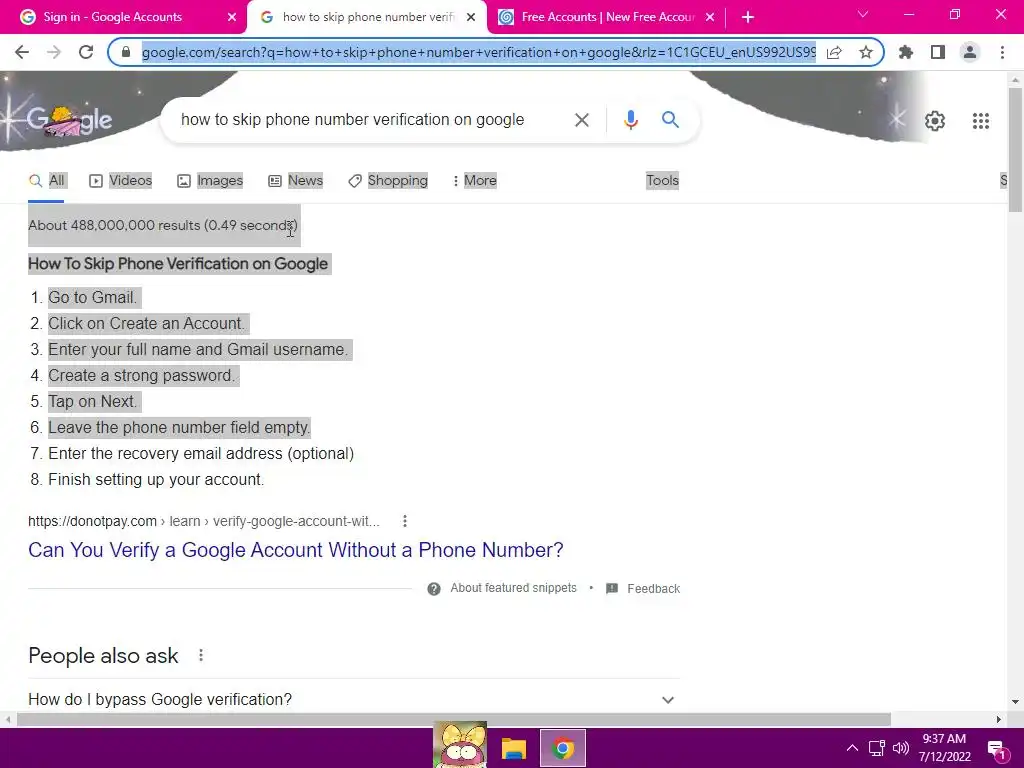Click the cartoon character taskbar icon
This screenshot has height=768, width=1024.
pyautogui.click(x=460, y=744)
